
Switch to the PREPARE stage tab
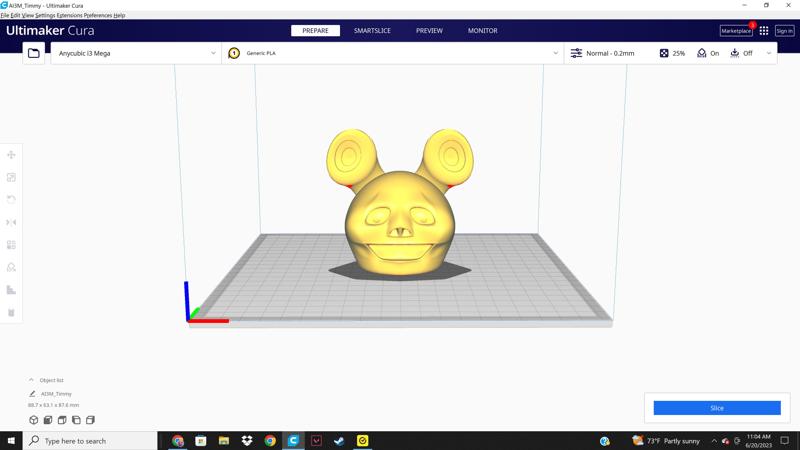315,31
